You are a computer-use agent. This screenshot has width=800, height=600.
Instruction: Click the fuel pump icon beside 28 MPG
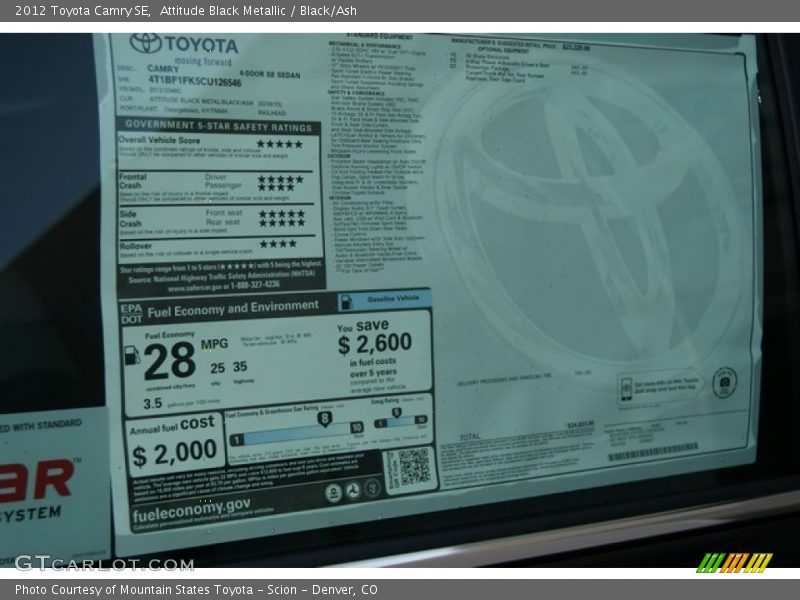click(x=132, y=355)
